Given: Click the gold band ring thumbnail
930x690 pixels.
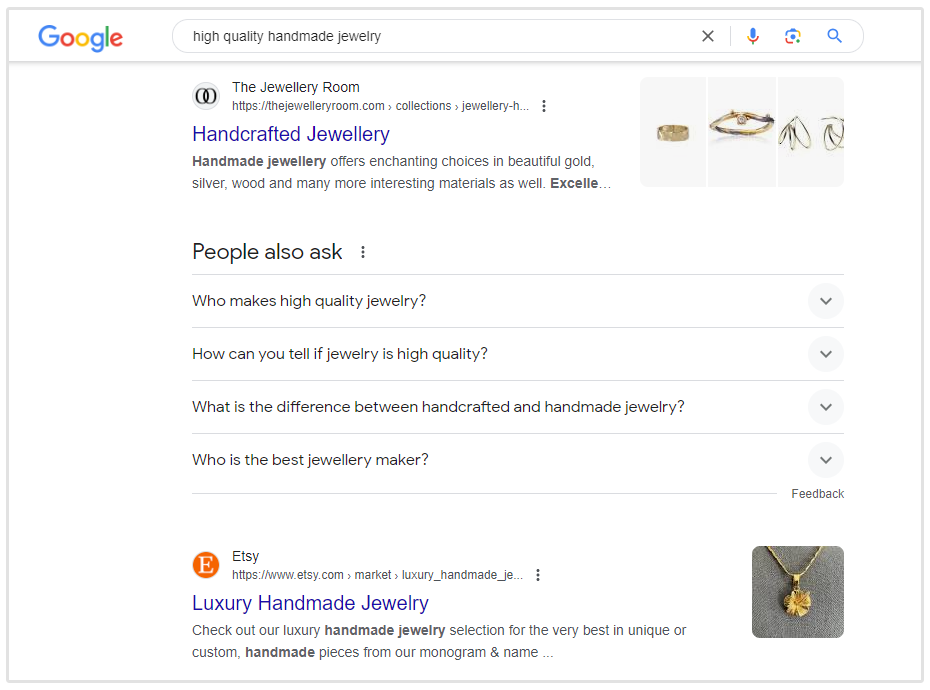Looking at the screenshot, I should [673, 132].
